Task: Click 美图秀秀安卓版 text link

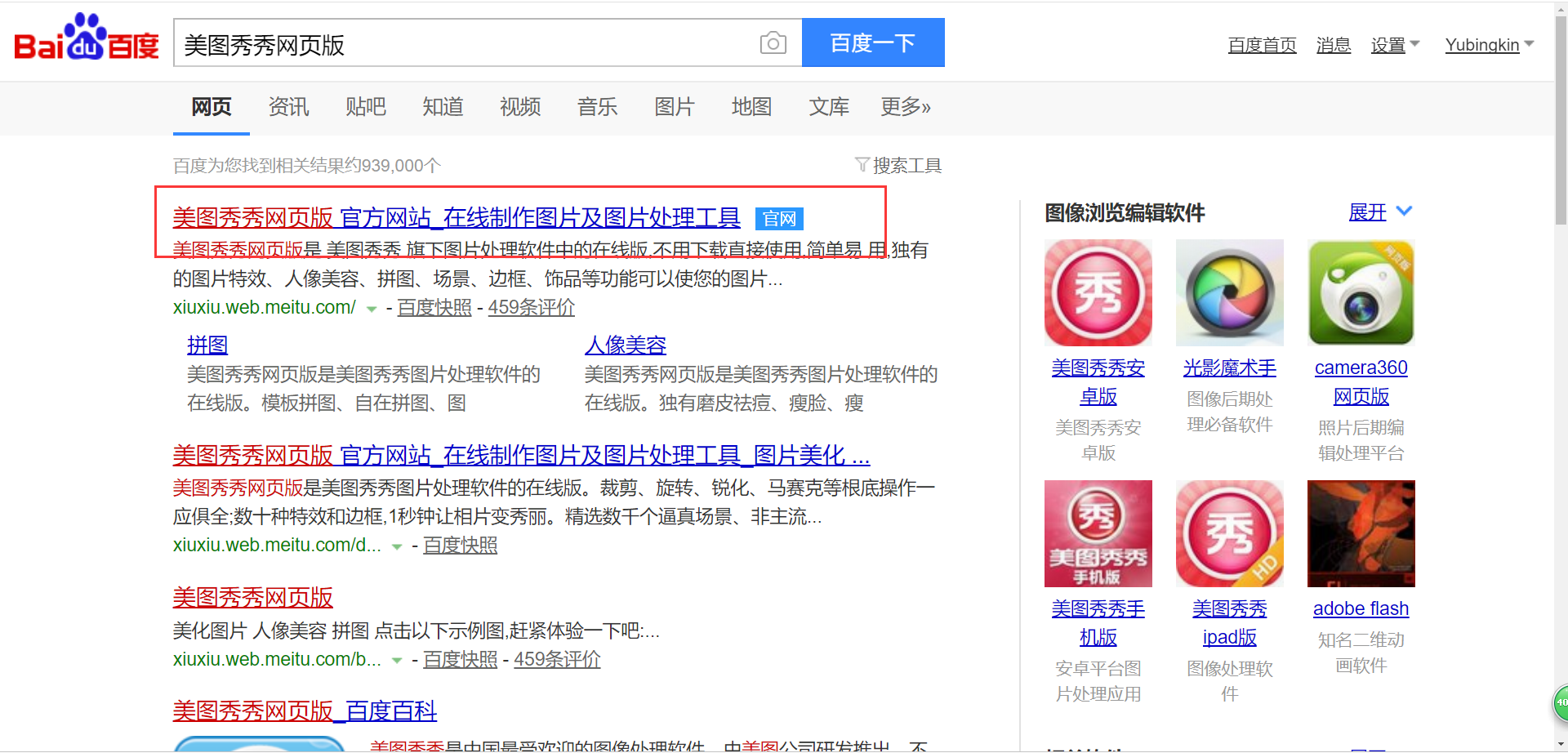Action: (1098, 382)
